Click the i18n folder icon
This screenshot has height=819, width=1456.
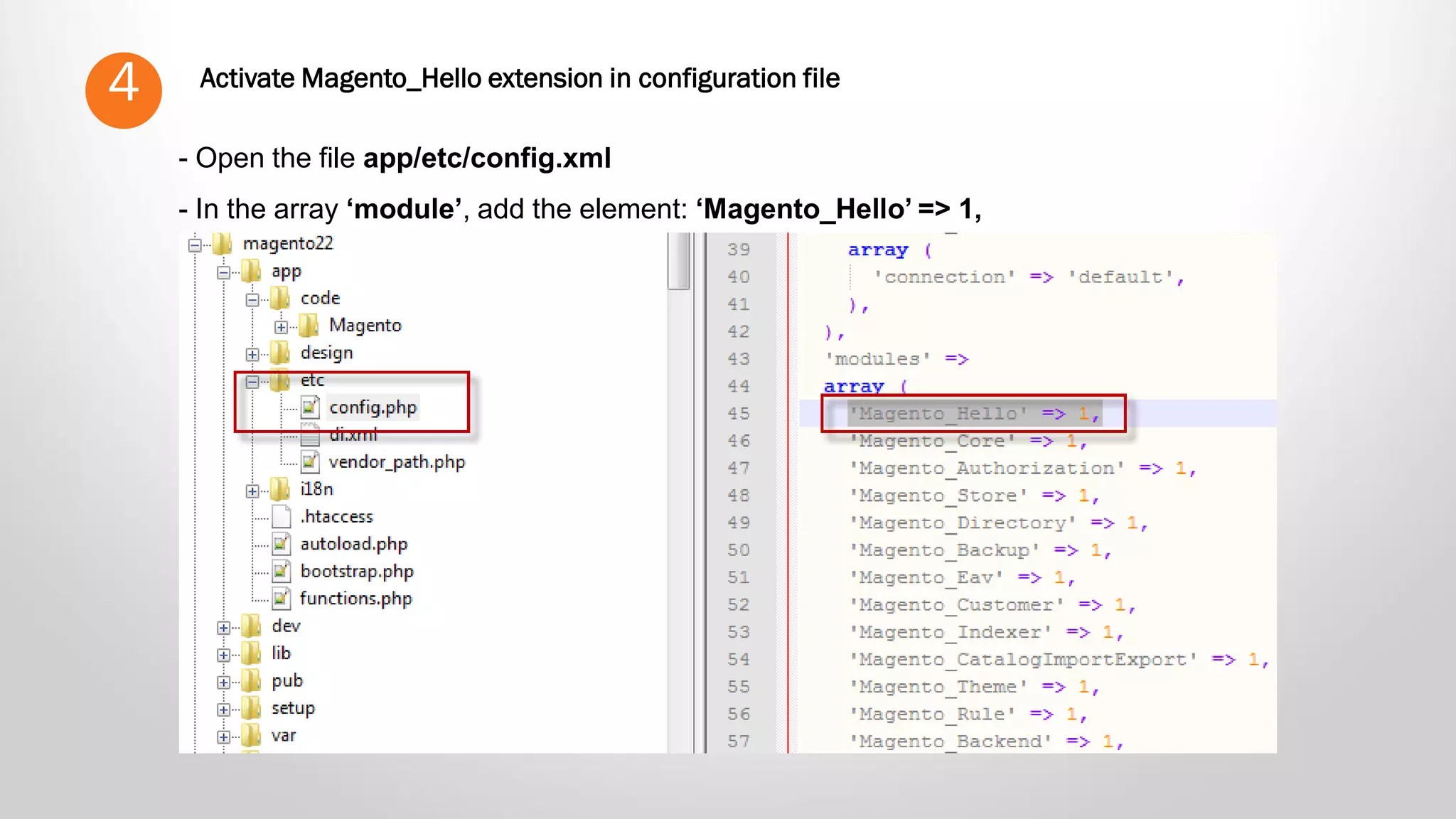280,489
